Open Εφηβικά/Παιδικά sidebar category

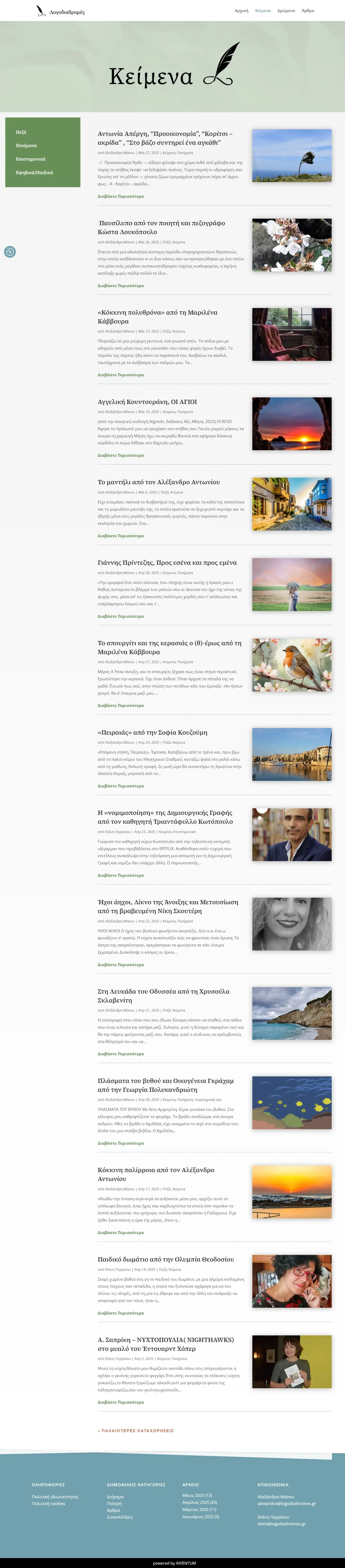[x=34, y=172]
